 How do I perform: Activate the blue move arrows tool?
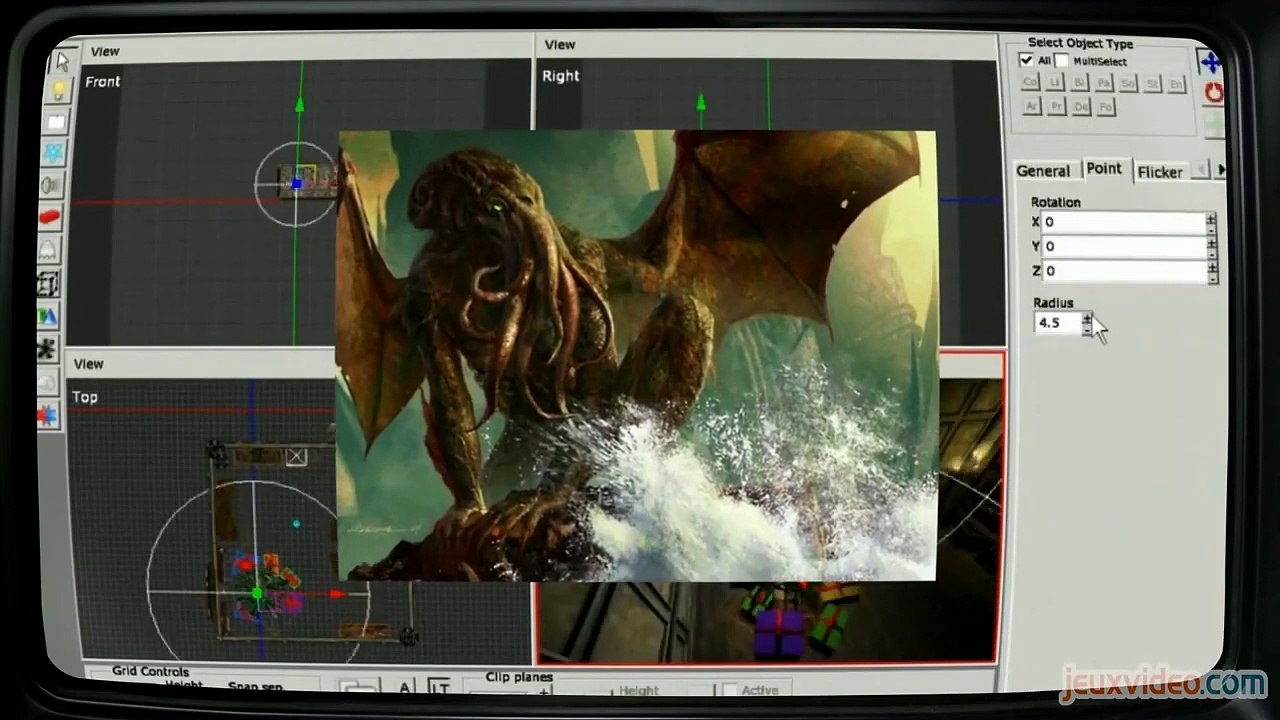click(x=1211, y=62)
